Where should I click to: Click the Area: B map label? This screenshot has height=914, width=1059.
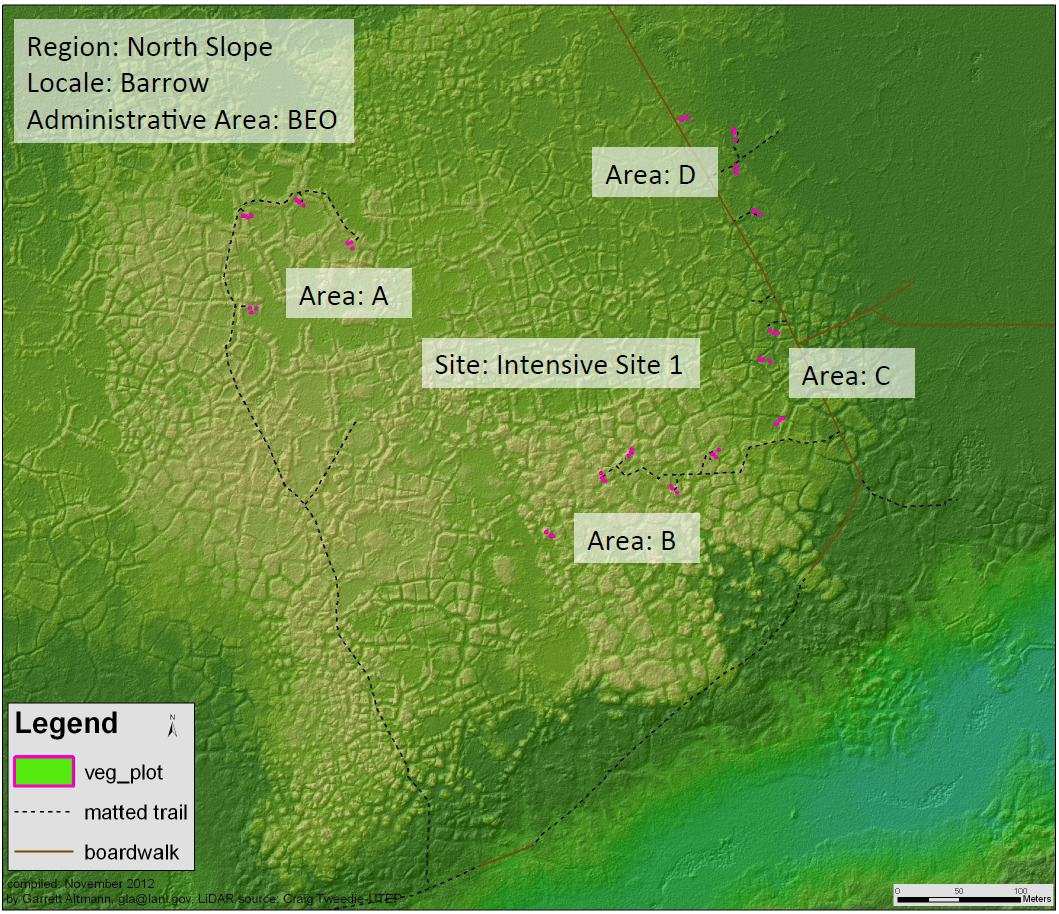coord(632,541)
